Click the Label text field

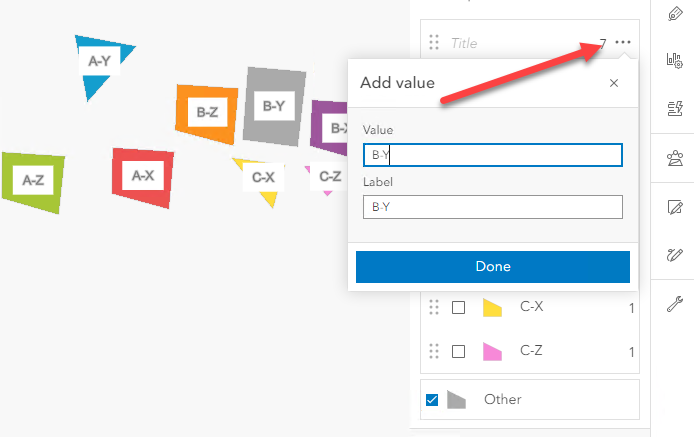[x=493, y=207]
